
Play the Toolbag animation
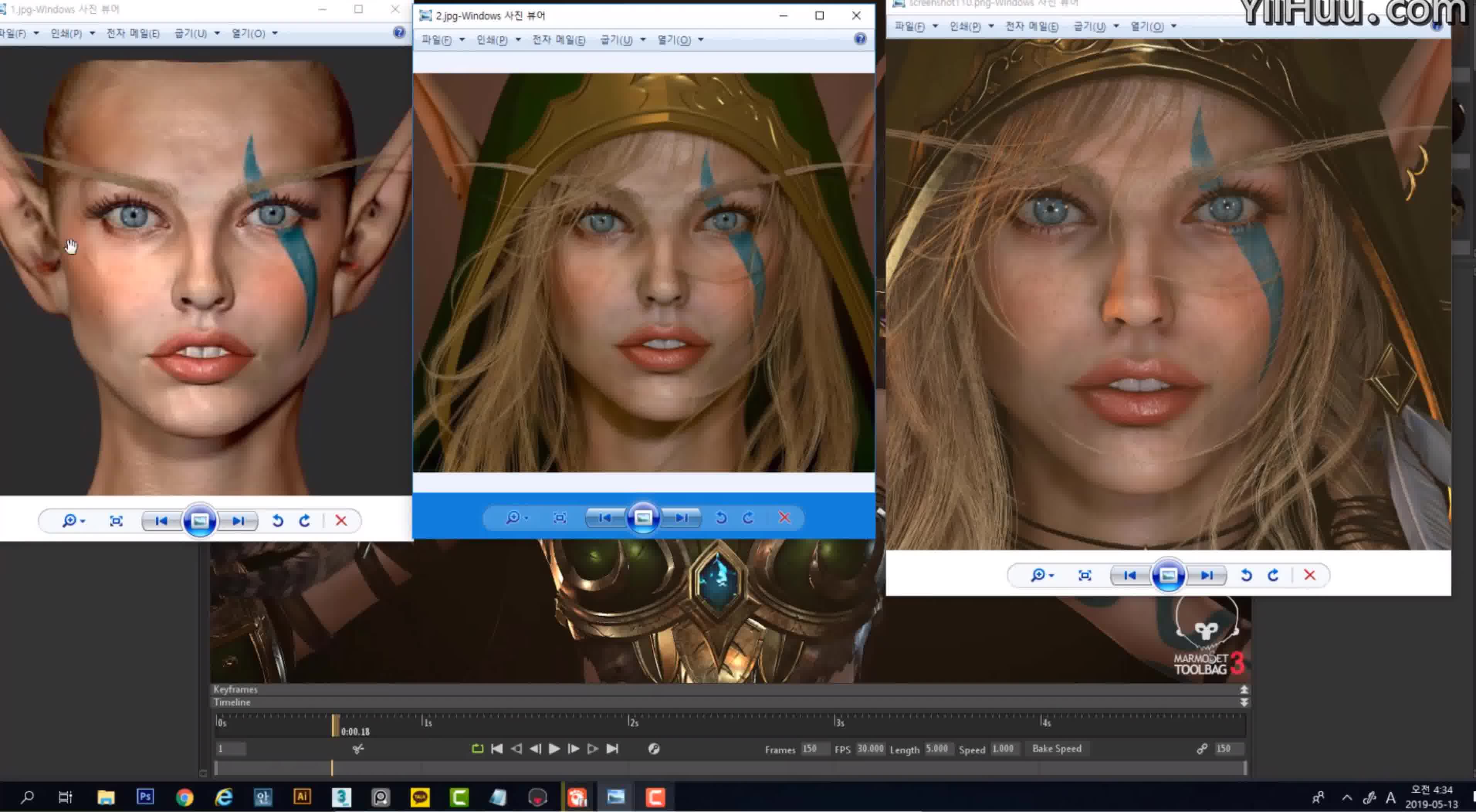[553, 748]
